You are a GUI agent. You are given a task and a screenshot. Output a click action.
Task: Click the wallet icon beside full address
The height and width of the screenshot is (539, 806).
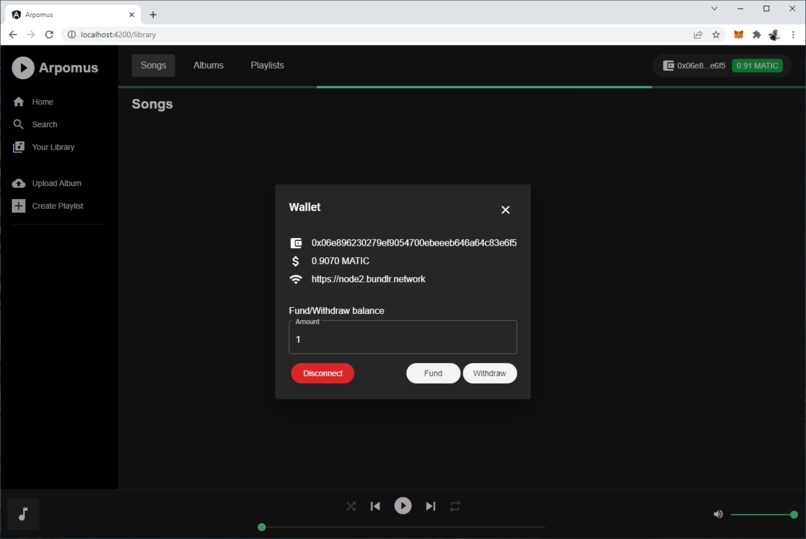(x=296, y=243)
